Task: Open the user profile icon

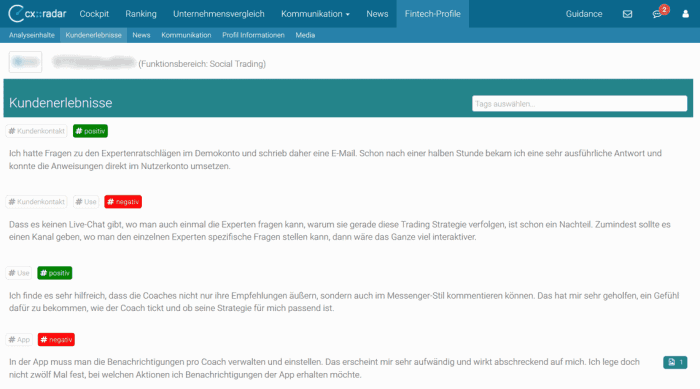Action: (685, 14)
